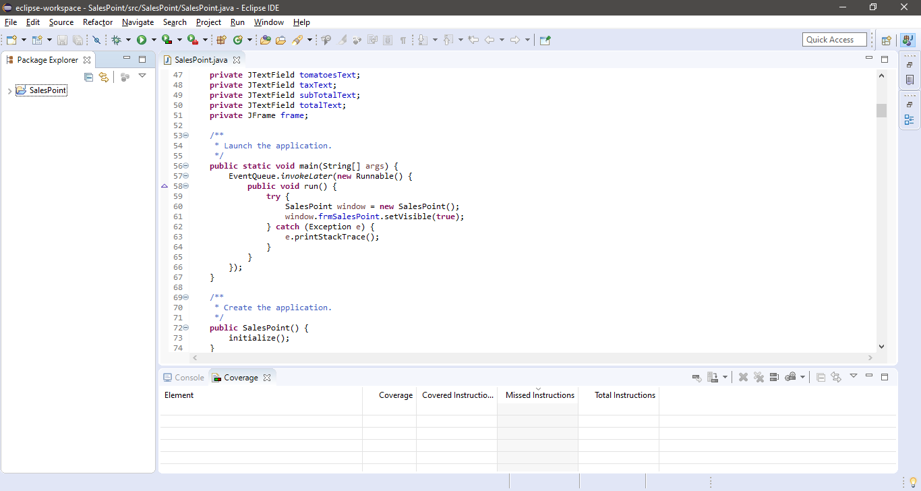Click the Open Task folder icon
The height and width of the screenshot is (491, 921).
point(281,40)
